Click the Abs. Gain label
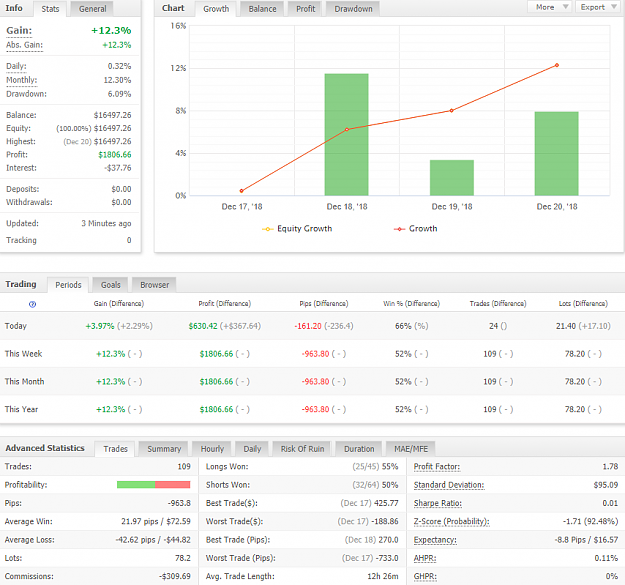 pos(24,45)
